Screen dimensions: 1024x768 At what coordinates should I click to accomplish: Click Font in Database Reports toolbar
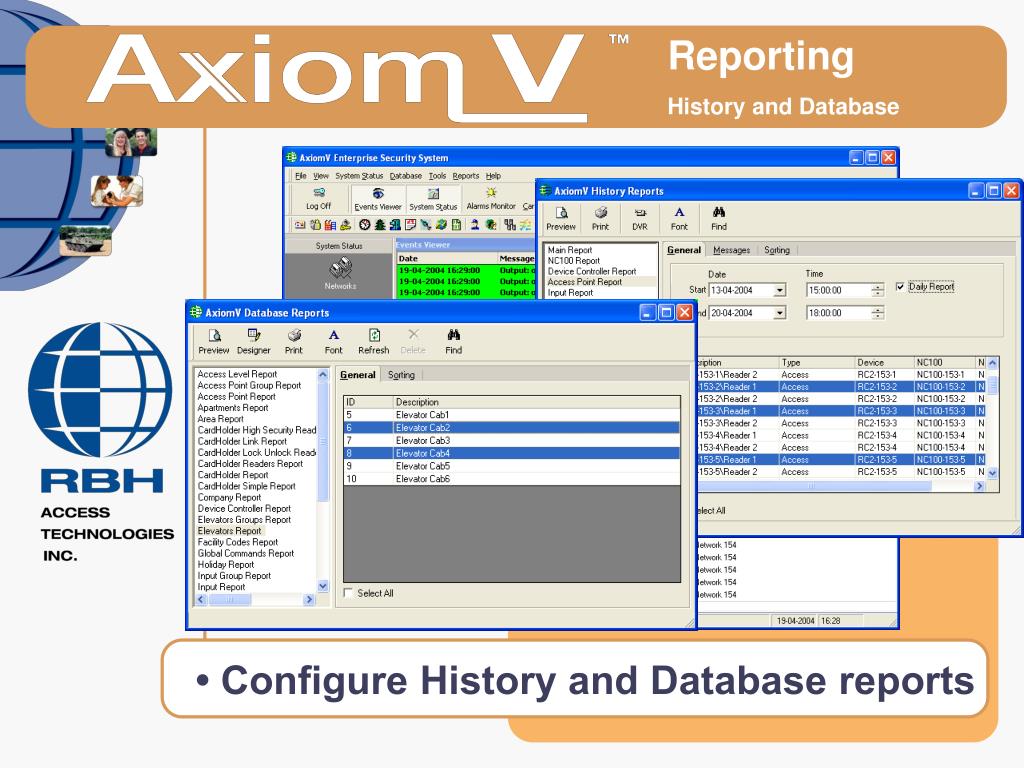tap(333, 342)
